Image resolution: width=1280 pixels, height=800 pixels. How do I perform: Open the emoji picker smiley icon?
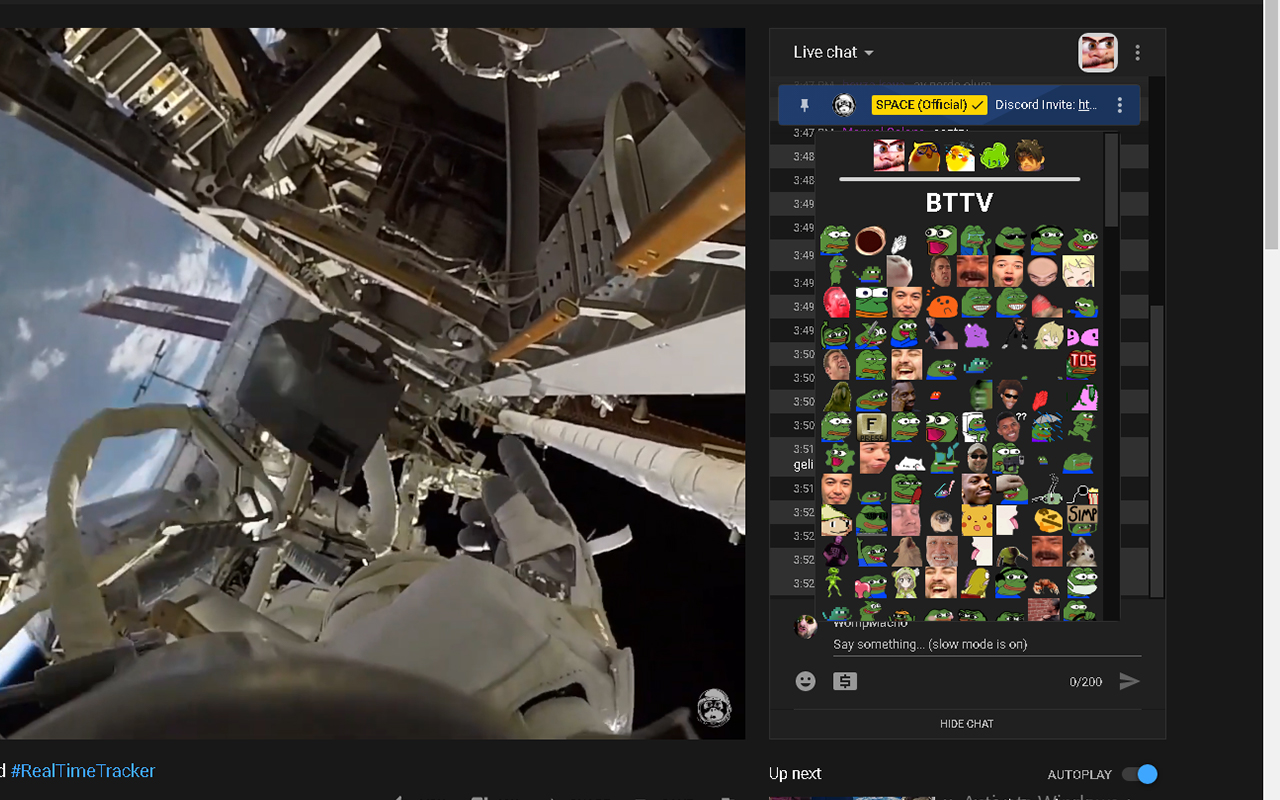[805, 681]
